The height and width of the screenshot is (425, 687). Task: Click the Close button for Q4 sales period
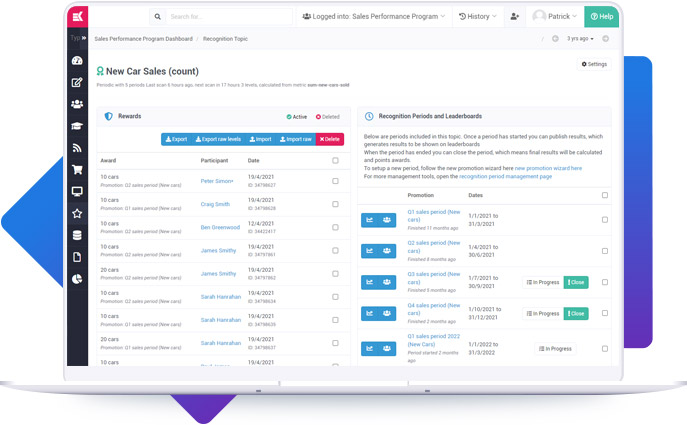pos(576,313)
